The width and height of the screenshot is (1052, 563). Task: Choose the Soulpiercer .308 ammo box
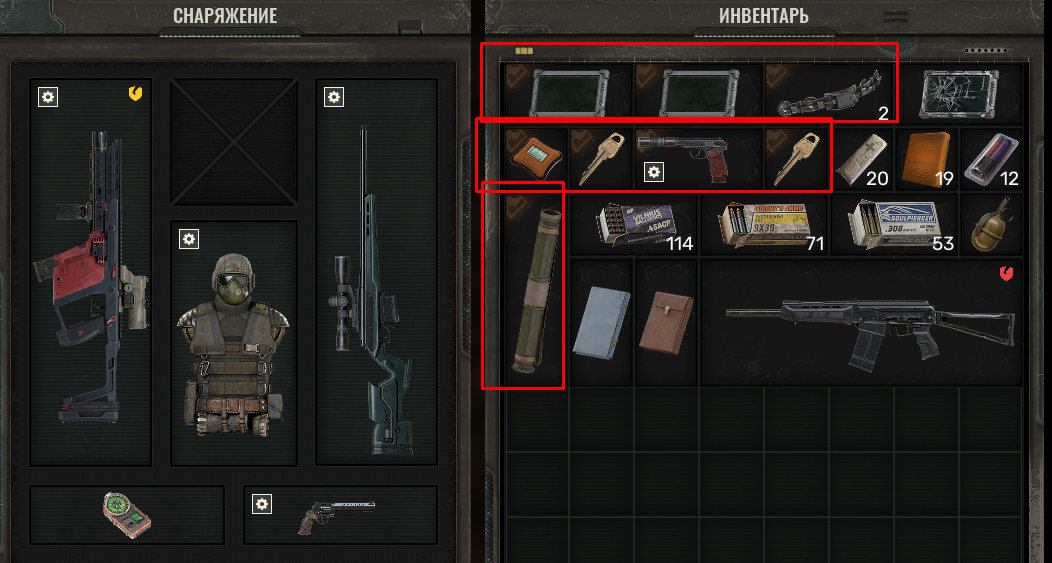(x=895, y=225)
